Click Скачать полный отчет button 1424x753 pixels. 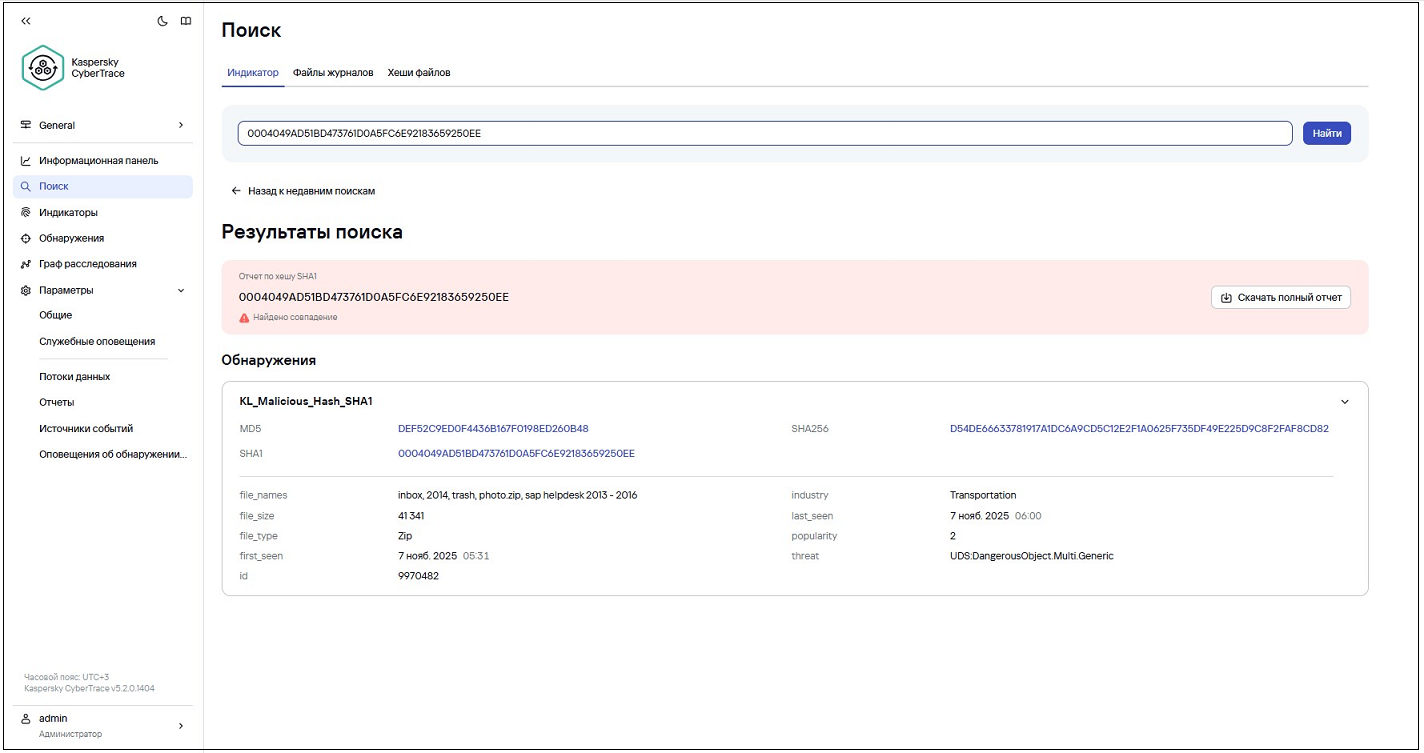pyautogui.click(x=1281, y=297)
